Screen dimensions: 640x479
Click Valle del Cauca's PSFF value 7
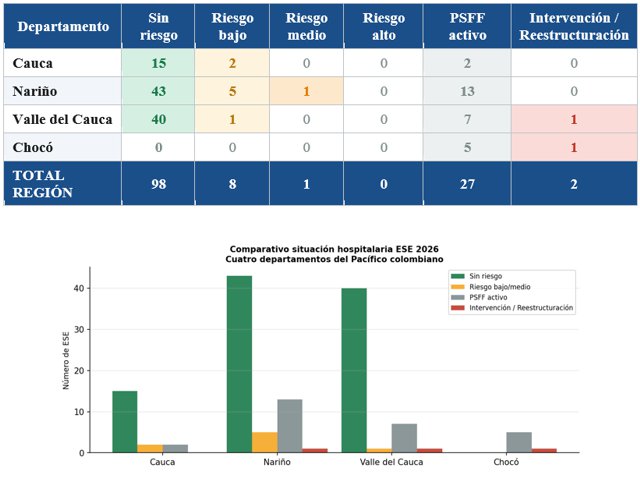click(x=467, y=119)
